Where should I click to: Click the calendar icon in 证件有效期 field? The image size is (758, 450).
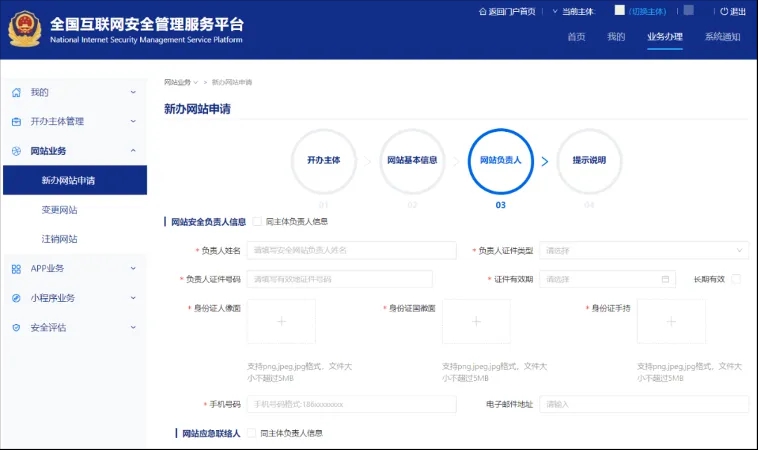tap(665, 279)
